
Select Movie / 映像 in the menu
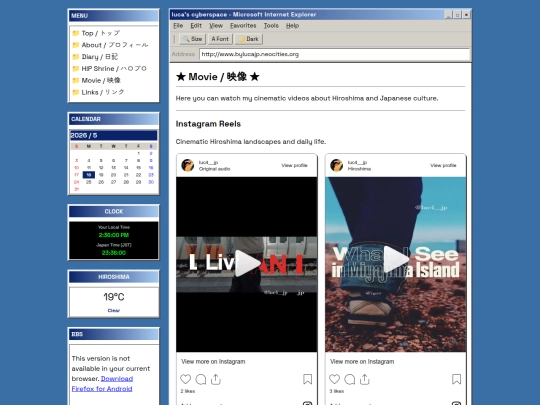coord(101,80)
